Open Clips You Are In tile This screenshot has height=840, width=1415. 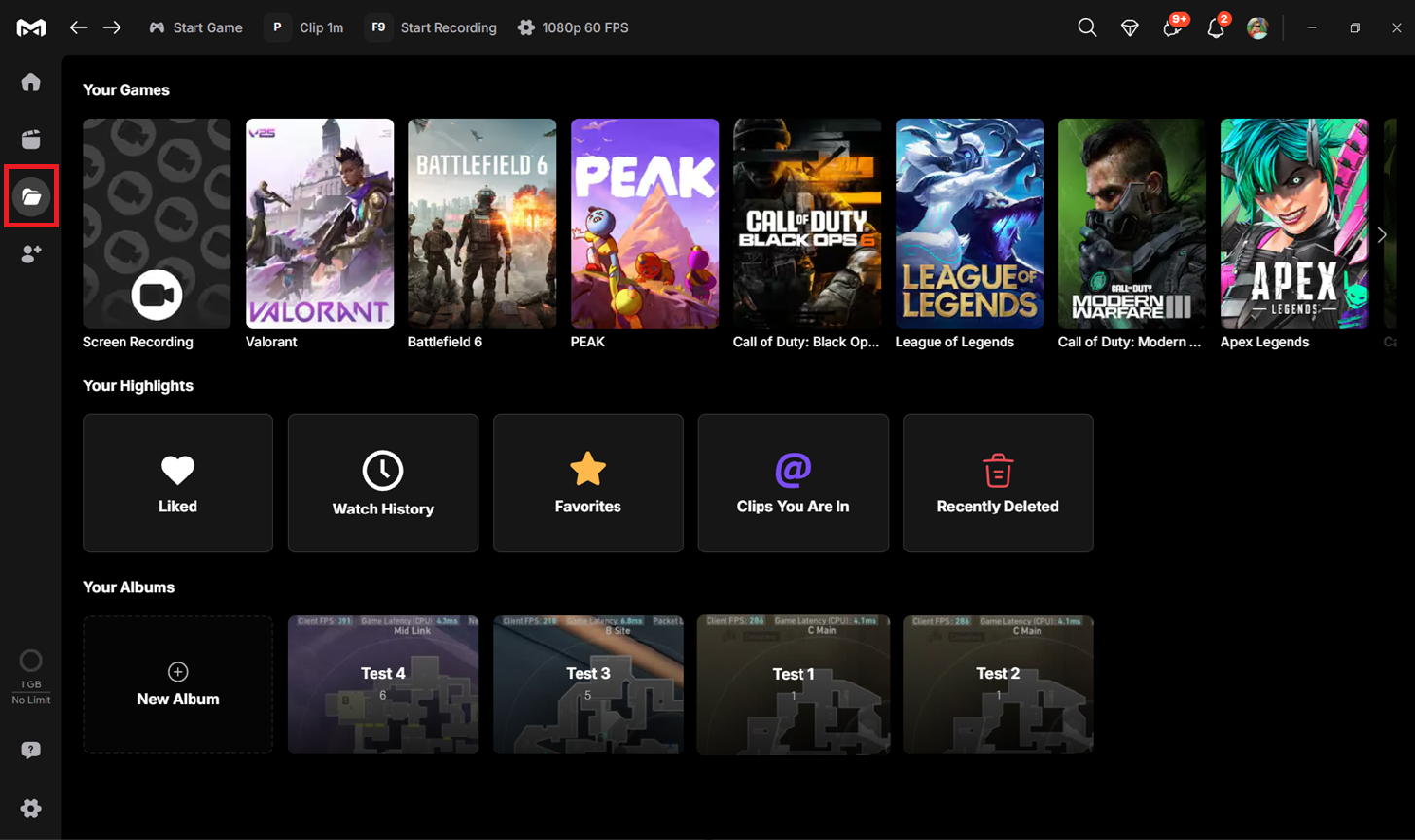794,483
